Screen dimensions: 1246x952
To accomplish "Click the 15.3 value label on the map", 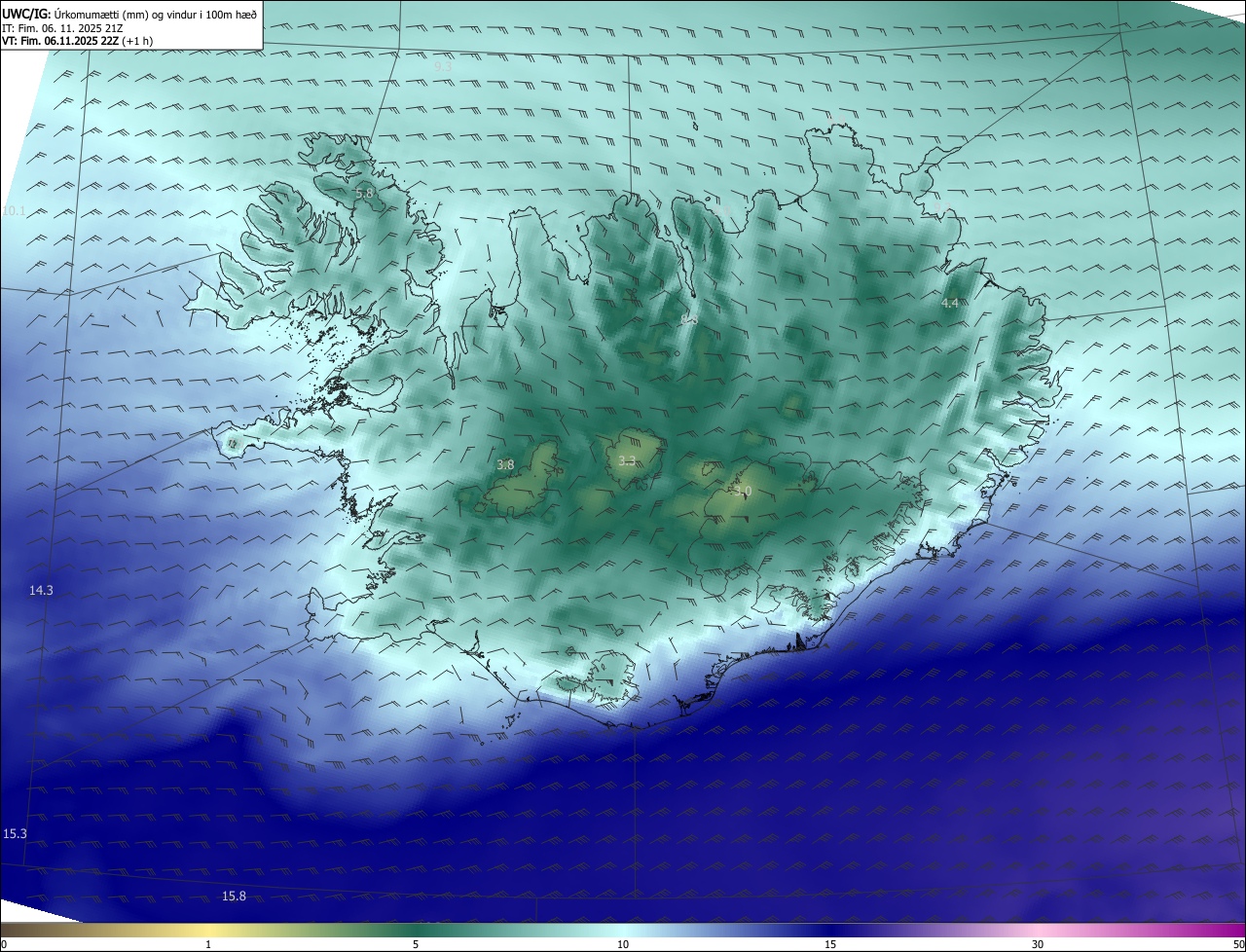I will pyautogui.click(x=15, y=834).
